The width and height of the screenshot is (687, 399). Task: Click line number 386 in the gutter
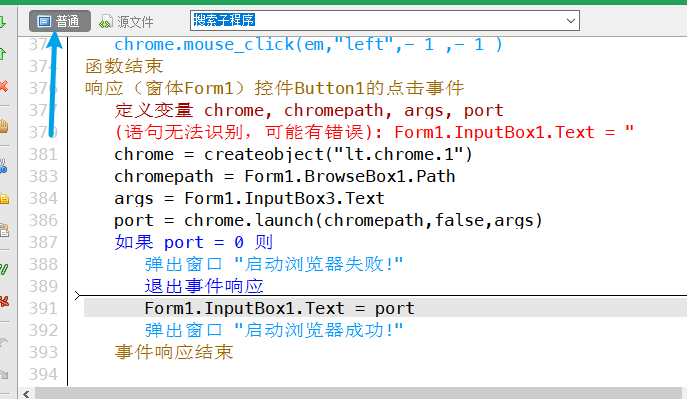coord(43,220)
